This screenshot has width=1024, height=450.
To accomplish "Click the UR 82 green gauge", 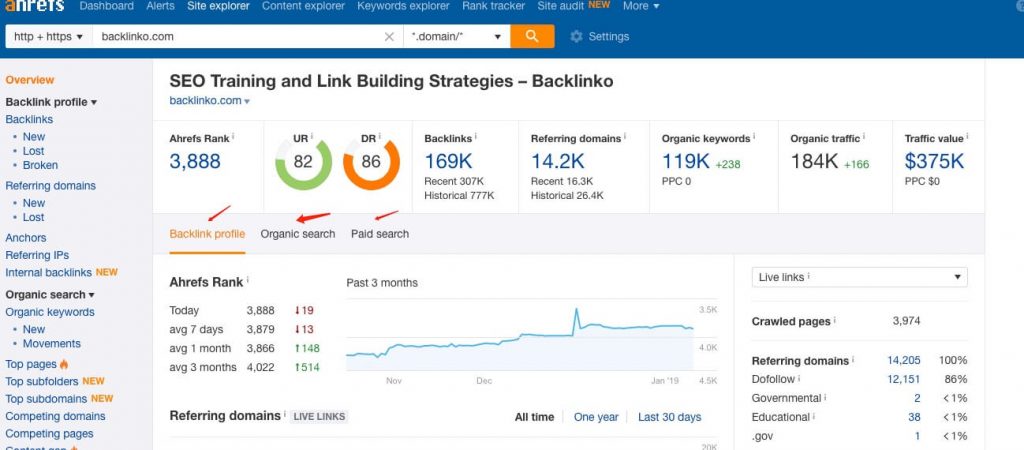I will [x=303, y=162].
